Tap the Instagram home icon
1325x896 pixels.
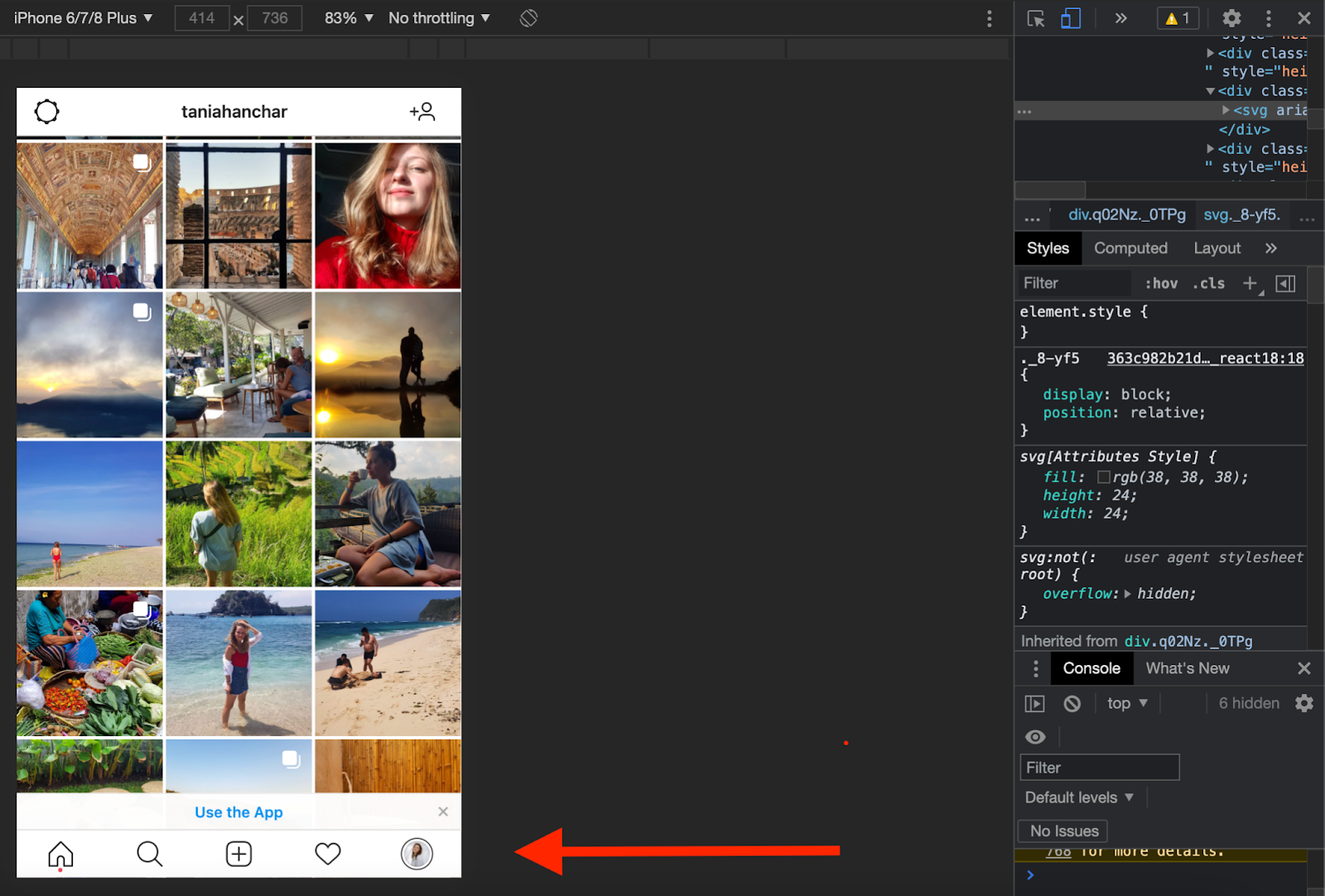(x=60, y=854)
